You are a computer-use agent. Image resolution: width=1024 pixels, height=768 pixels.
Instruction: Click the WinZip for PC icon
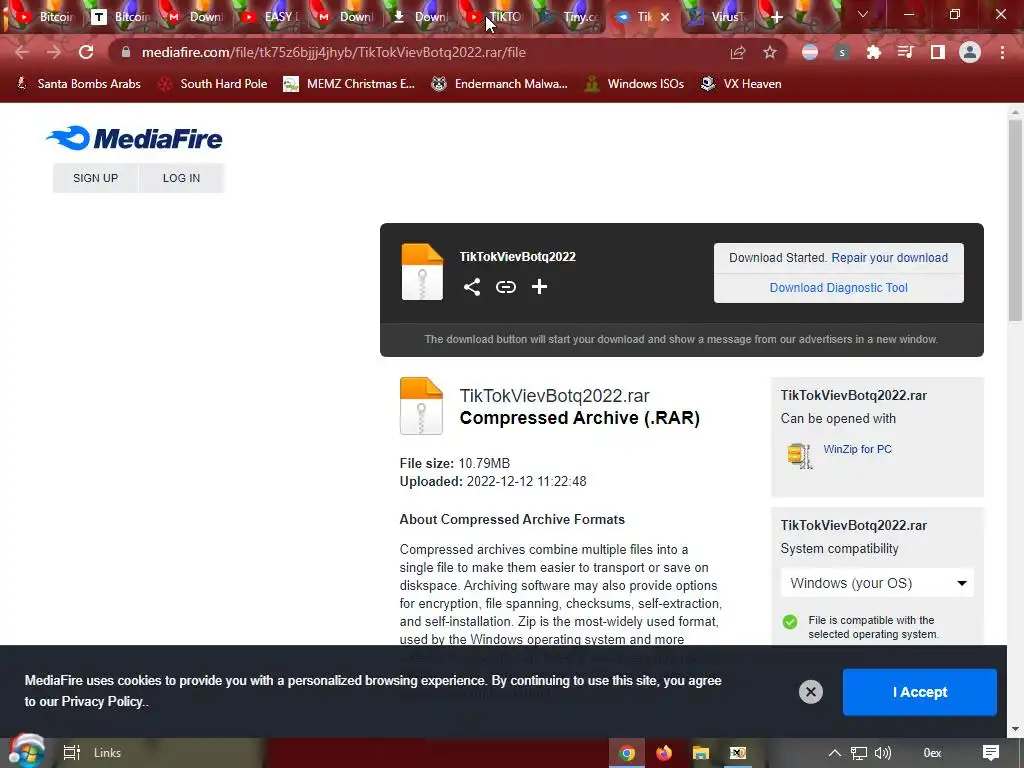click(x=800, y=455)
